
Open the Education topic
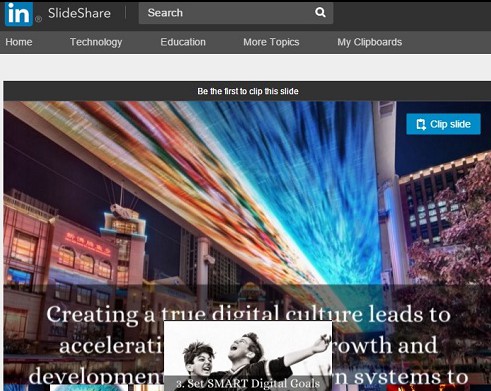pos(183,42)
